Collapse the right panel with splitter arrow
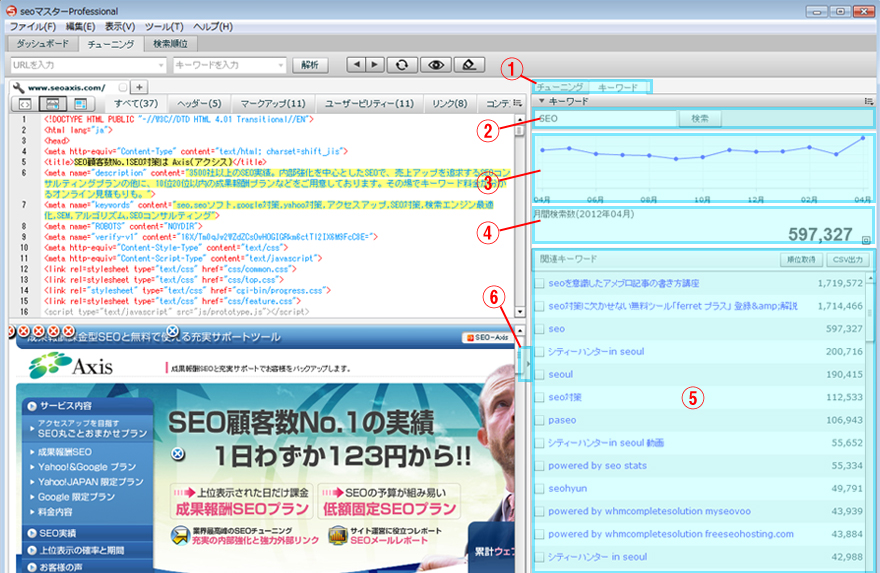The width and height of the screenshot is (880, 573). [526, 364]
